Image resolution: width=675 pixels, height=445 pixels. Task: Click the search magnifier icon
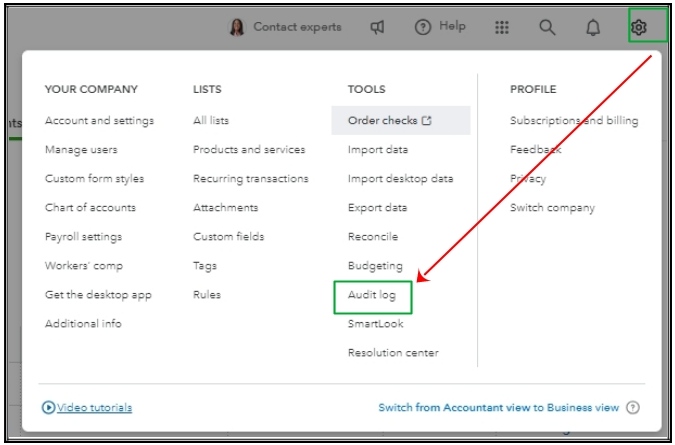[x=547, y=27]
